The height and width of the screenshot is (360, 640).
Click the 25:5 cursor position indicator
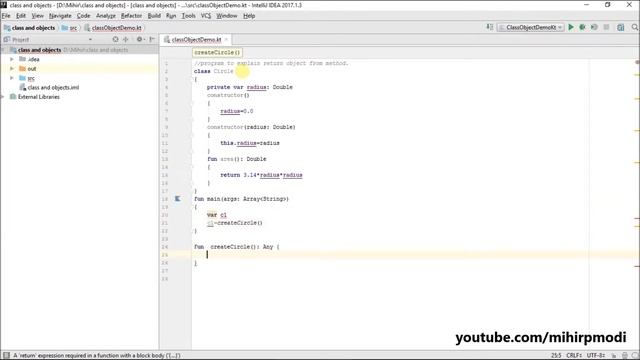click(556, 356)
